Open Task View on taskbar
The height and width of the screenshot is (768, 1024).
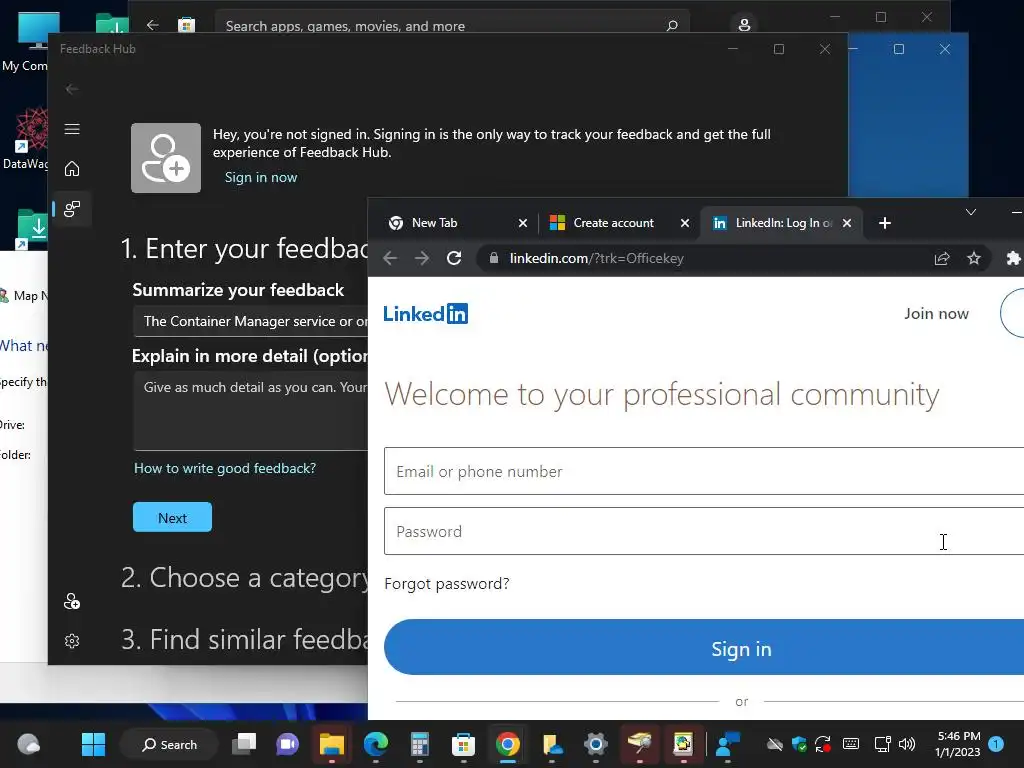(244, 744)
